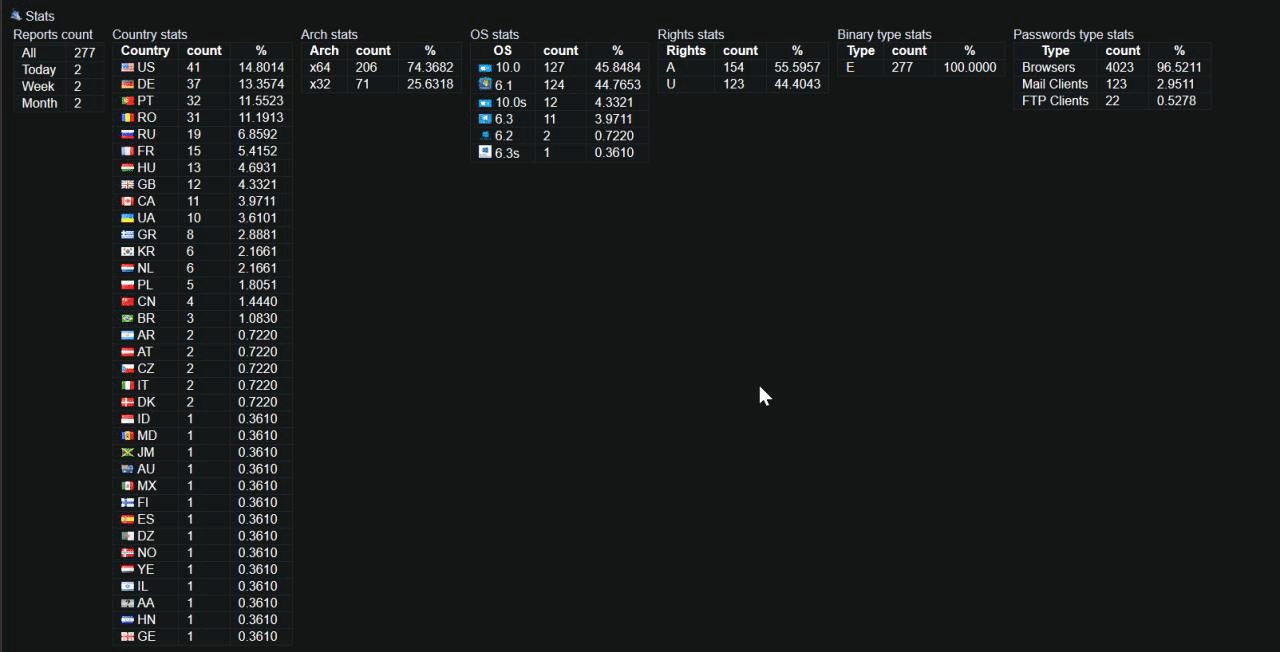Screen dimensions: 1280x652
Task: Select the German flag beside DE
Action: tap(127, 84)
